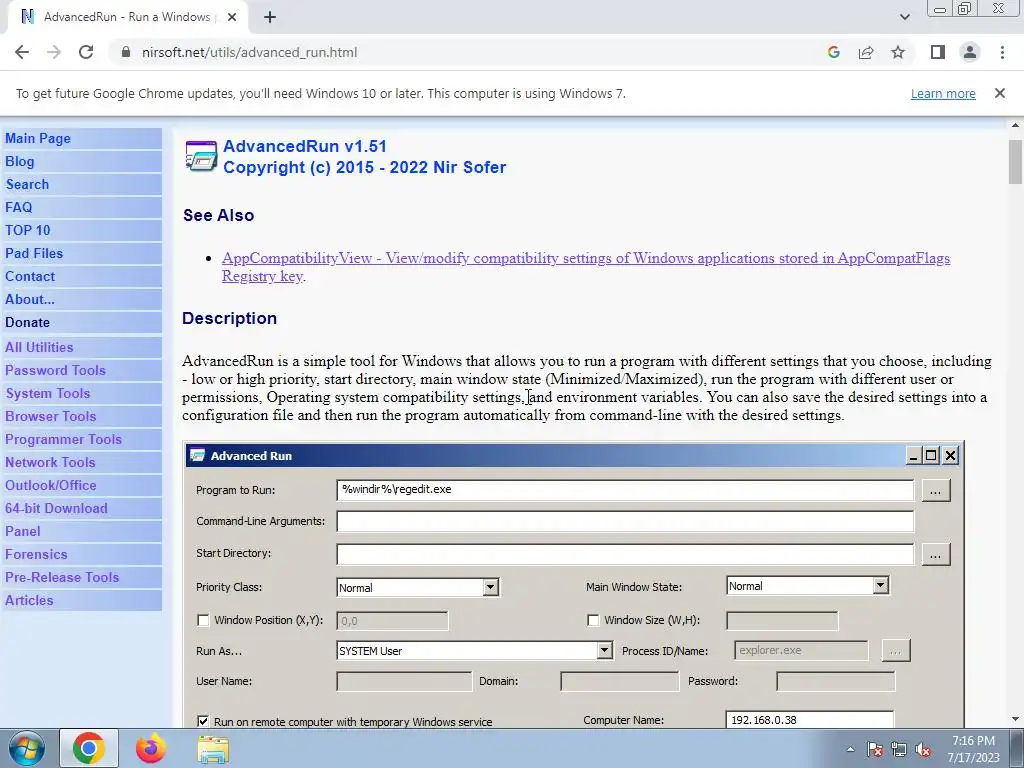Viewport: 1024px width, 768px height.
Task: Open Pad Files in the sidebar
Action: point(34,253)
